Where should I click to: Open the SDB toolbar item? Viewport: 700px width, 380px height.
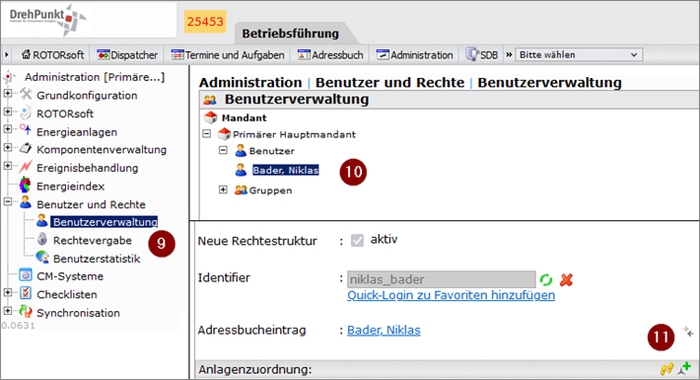coord(482,55)
